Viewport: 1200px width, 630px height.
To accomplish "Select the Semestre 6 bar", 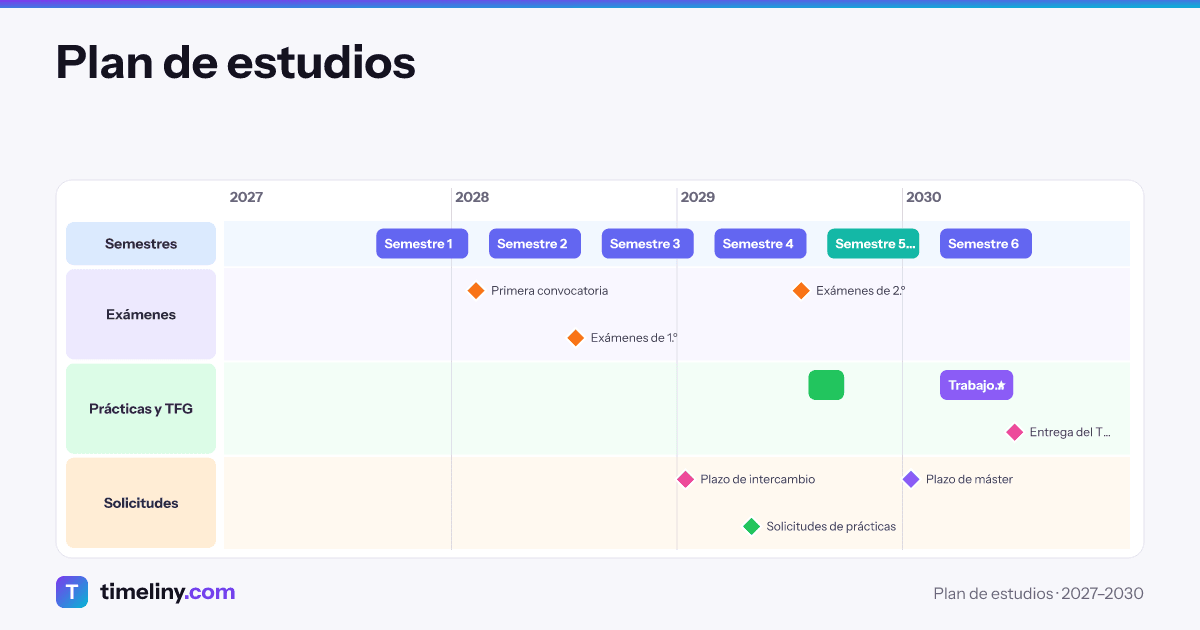I will point(986,244).
